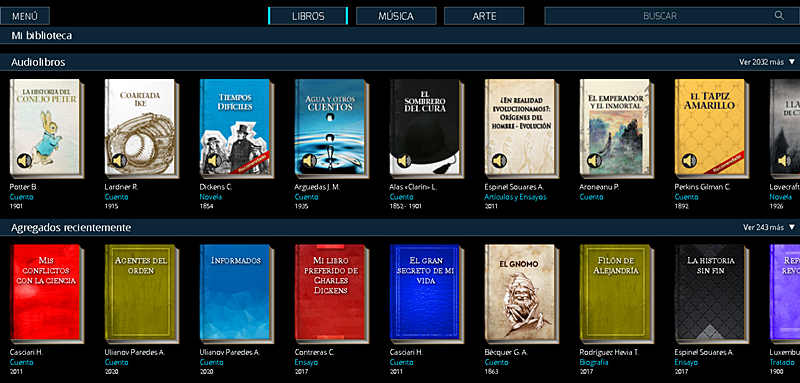Click author name Lardner R.
Viewport: 800px width, 383px height.
(121, 187)
